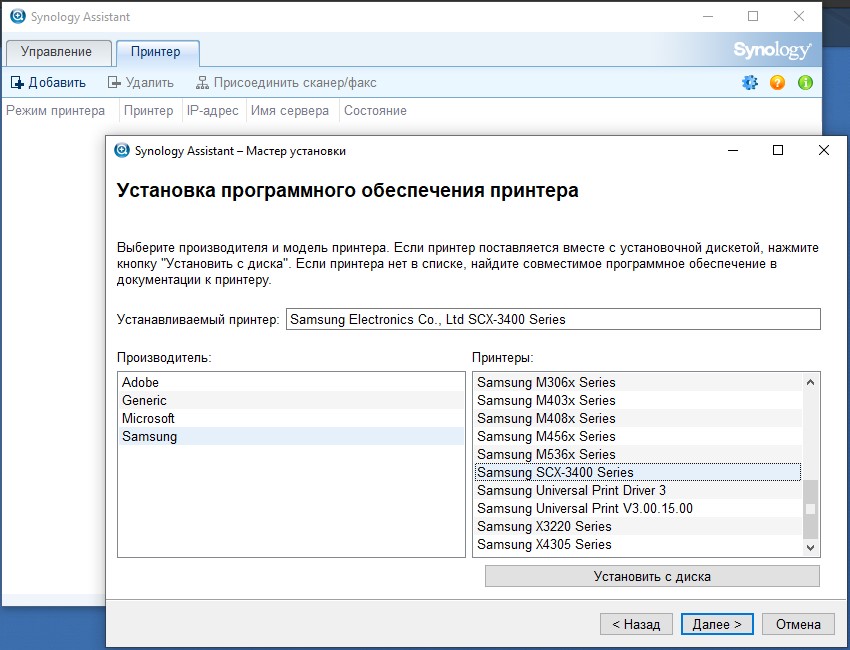
Task: Click the Состояние column header
Action: tap(375, 111)
